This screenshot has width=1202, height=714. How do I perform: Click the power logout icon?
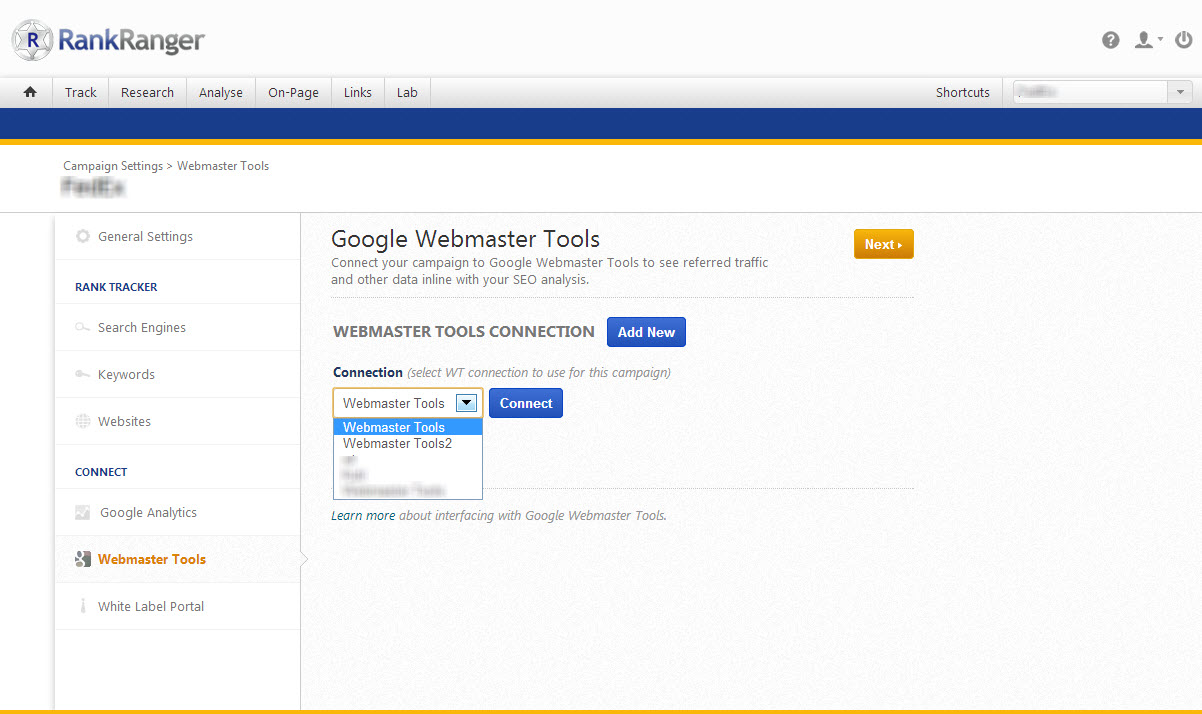click(1184, 40)
